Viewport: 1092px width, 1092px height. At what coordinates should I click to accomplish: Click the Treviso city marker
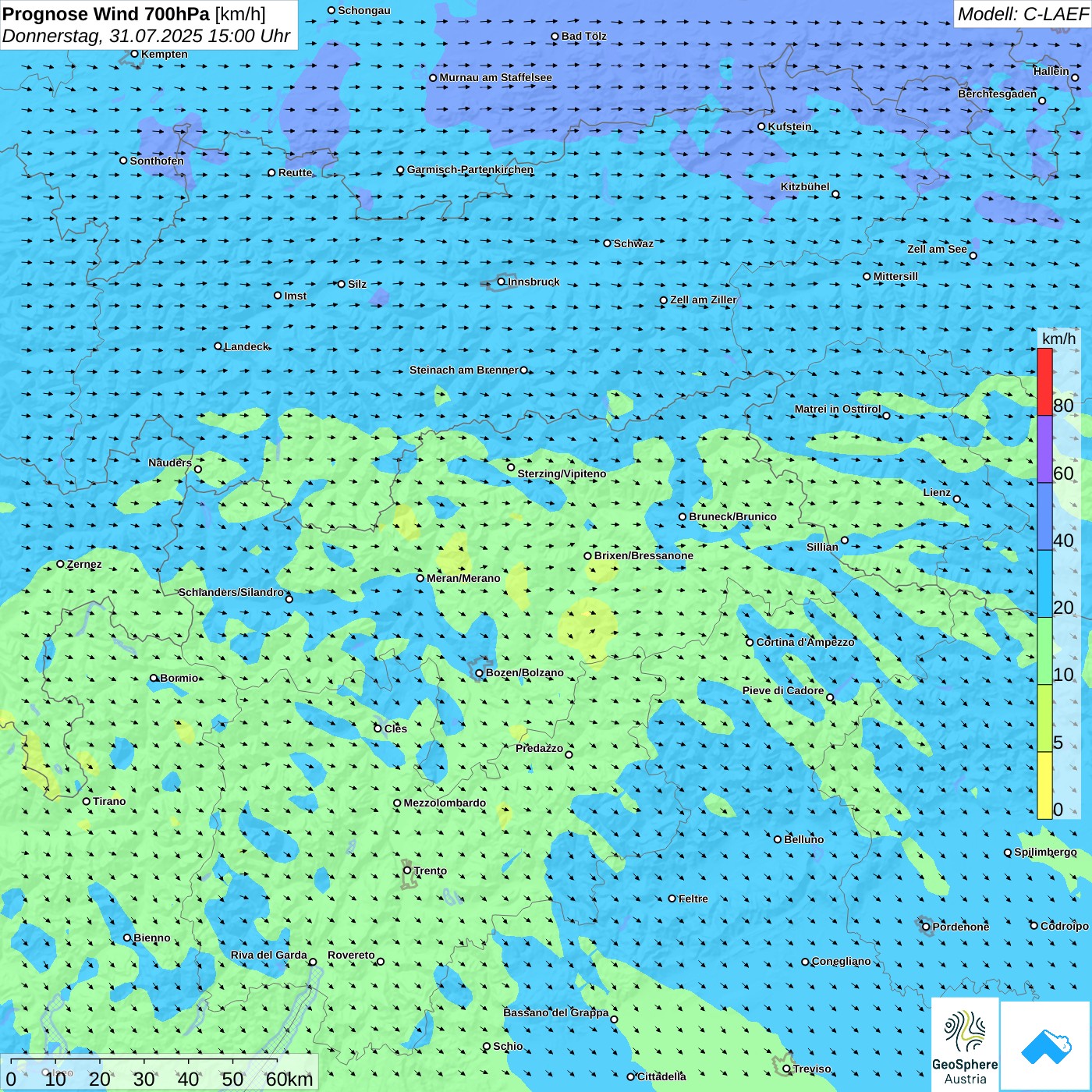pos(786,1069)
